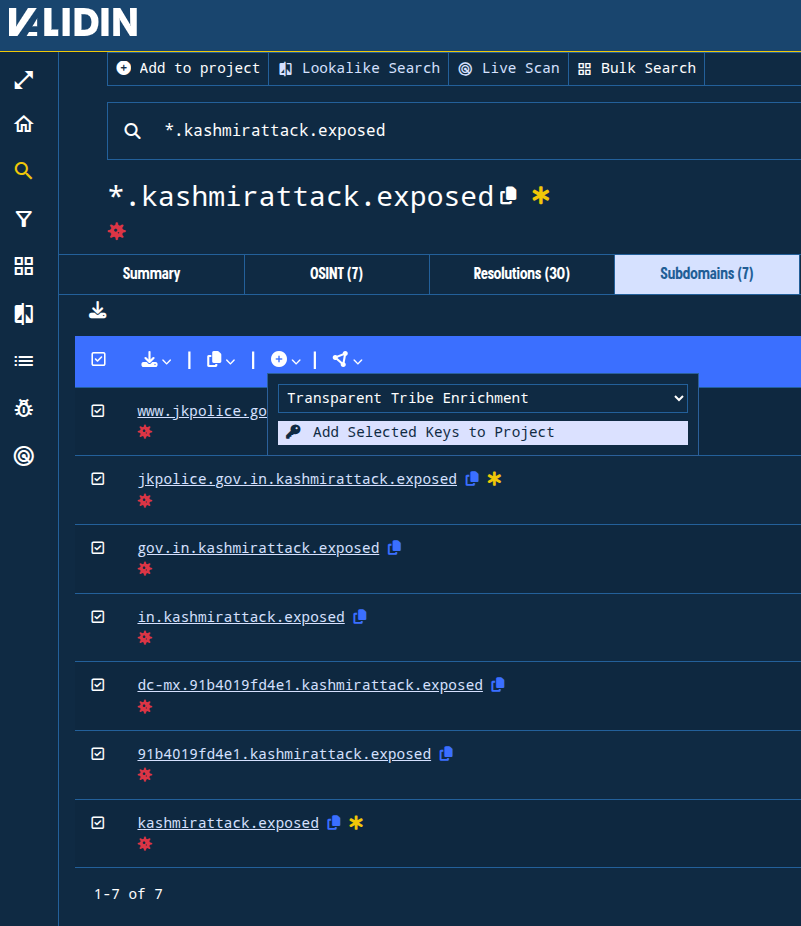
Task: Click Add to project button
Action: [188, 69]
